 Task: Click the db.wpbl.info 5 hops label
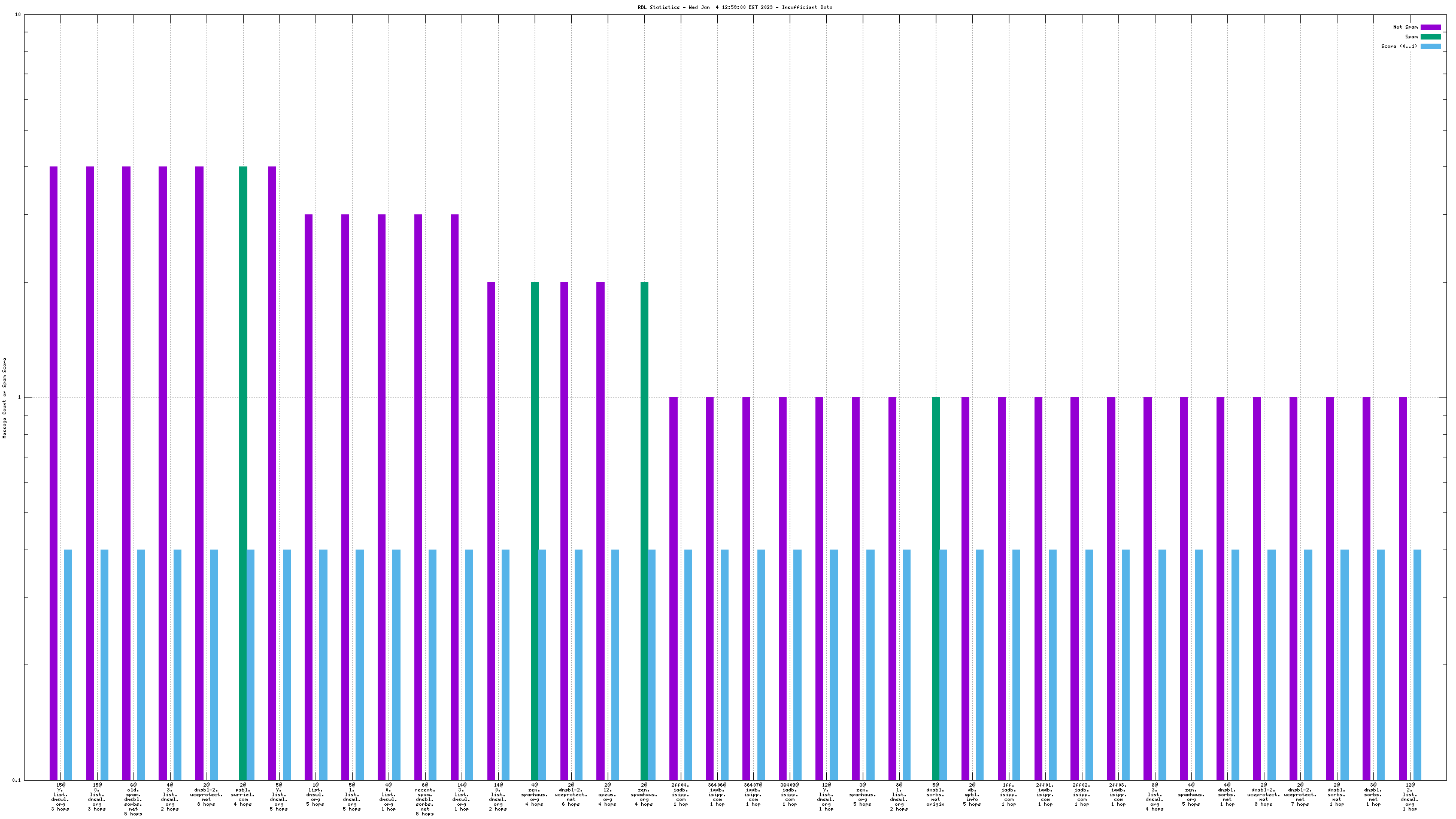[972, 794]
